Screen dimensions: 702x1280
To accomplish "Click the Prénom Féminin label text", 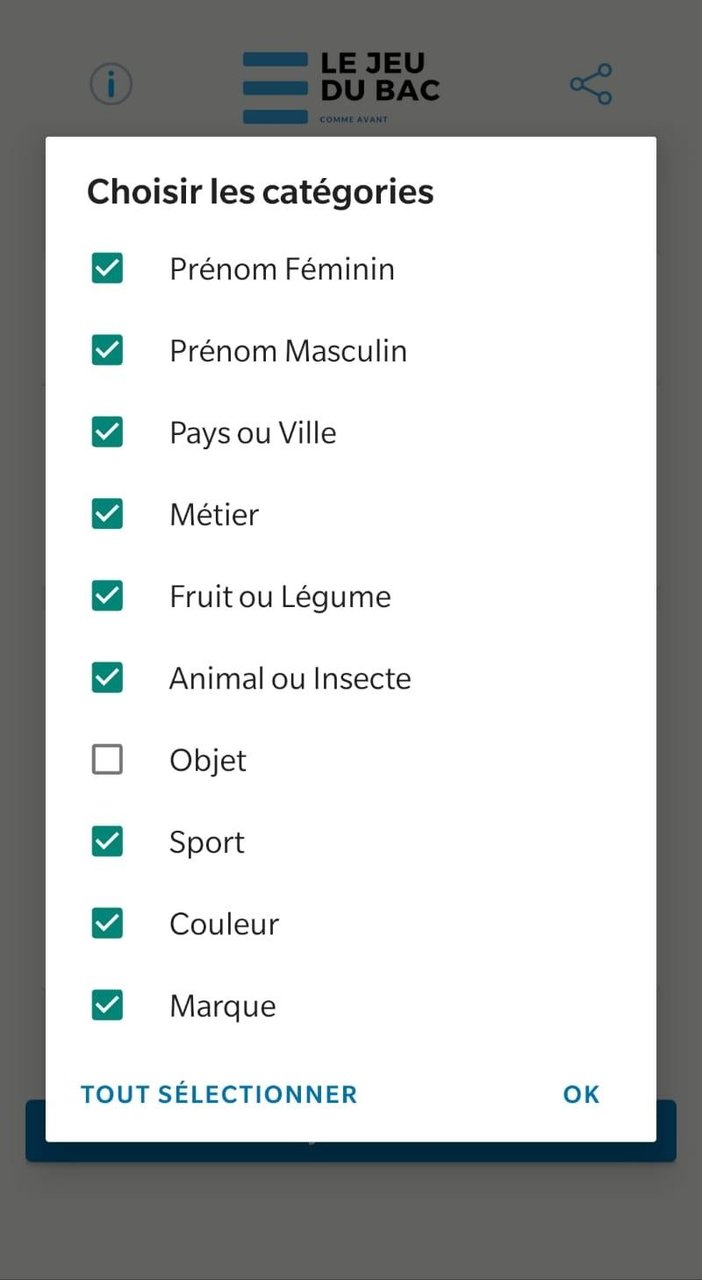I will (280, 268).
